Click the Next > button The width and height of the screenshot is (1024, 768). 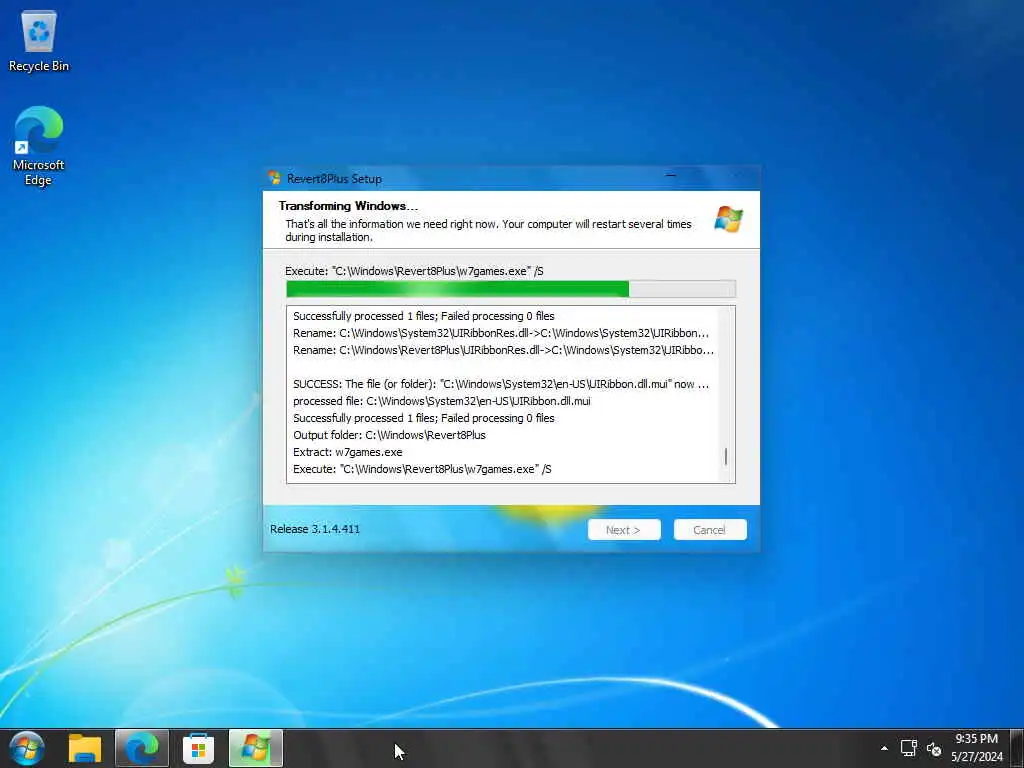tap(624, 530)
